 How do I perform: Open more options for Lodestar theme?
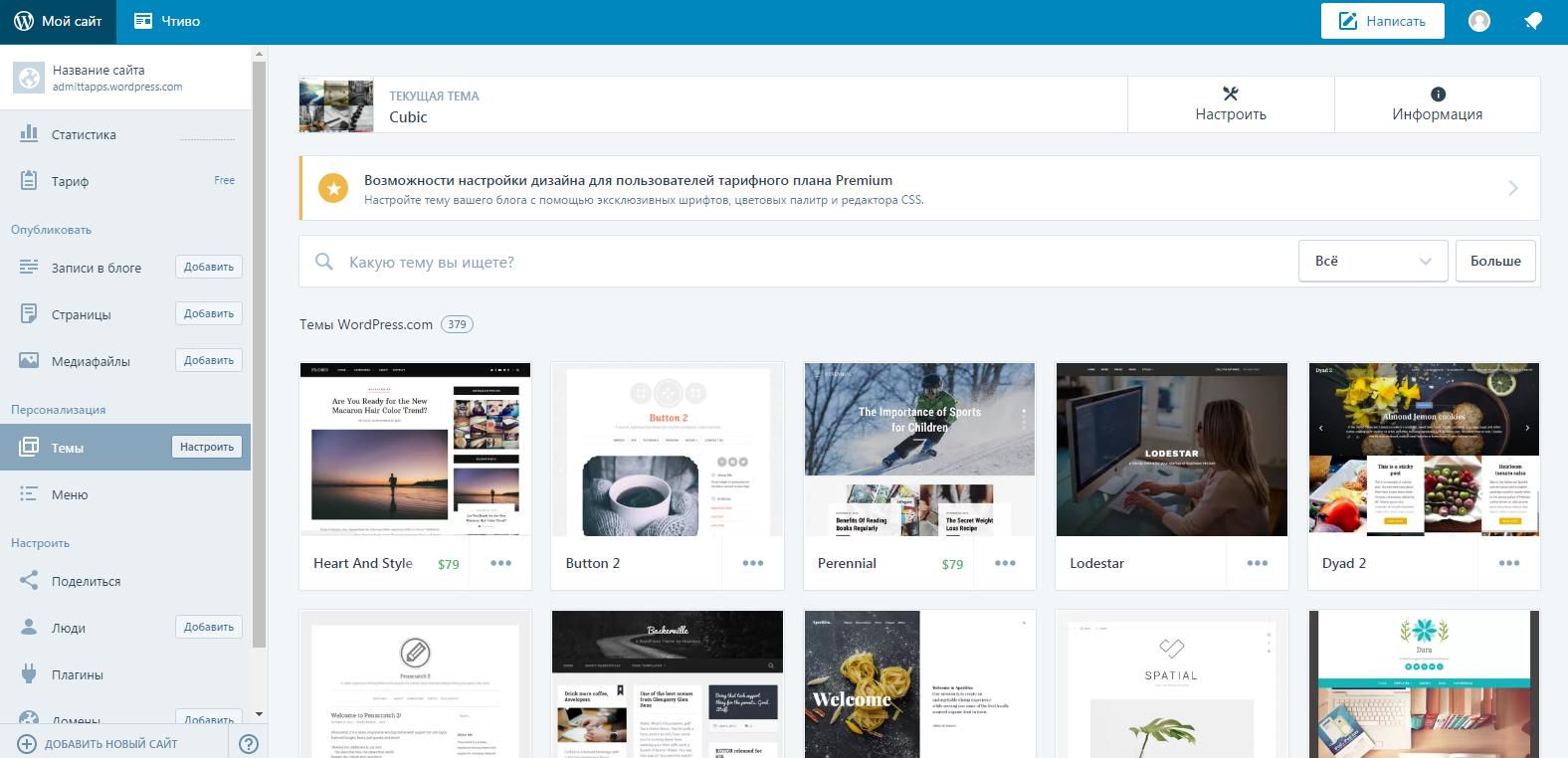pos(1258,563)
